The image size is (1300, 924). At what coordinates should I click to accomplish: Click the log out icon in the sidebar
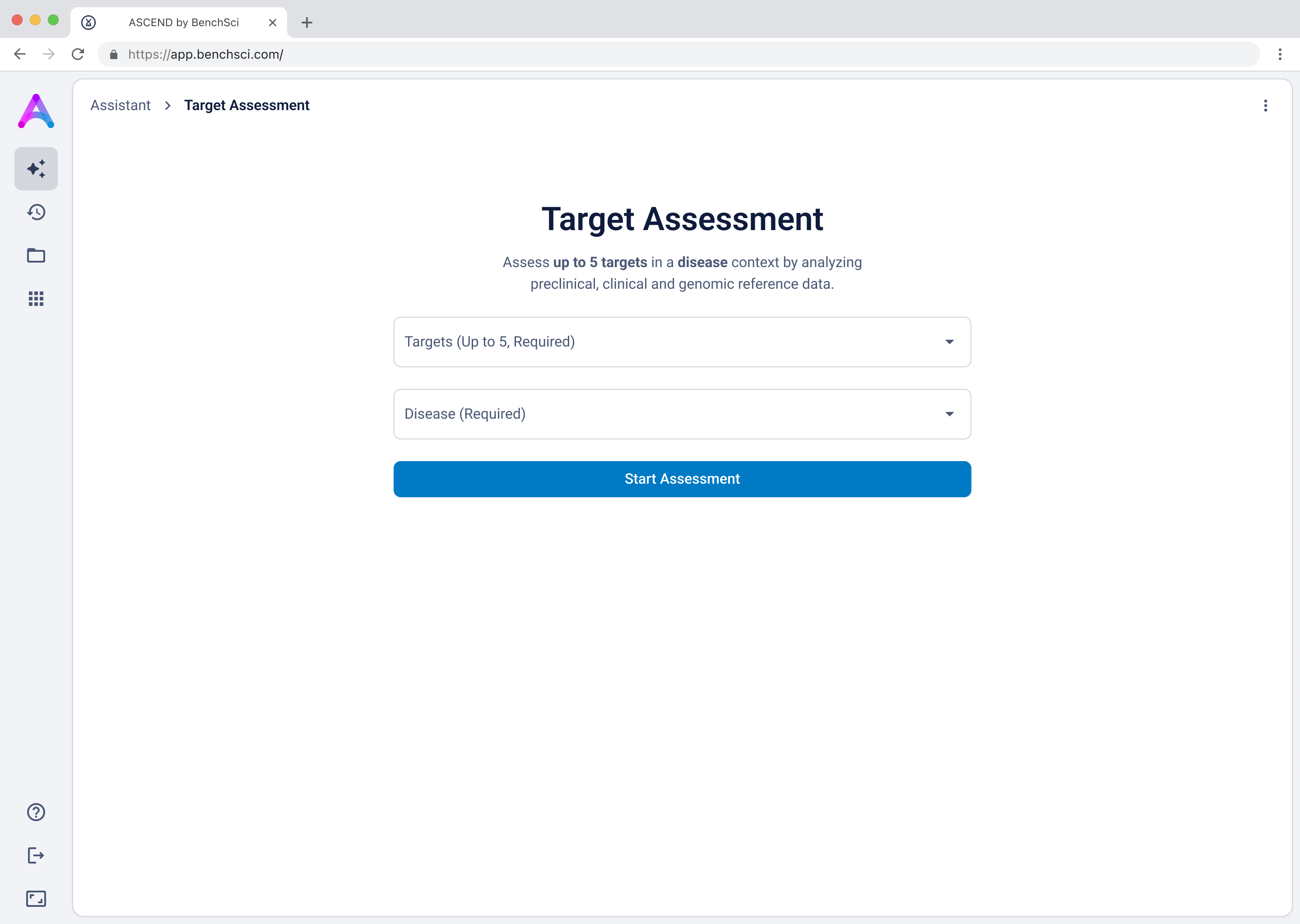point(36,855)
